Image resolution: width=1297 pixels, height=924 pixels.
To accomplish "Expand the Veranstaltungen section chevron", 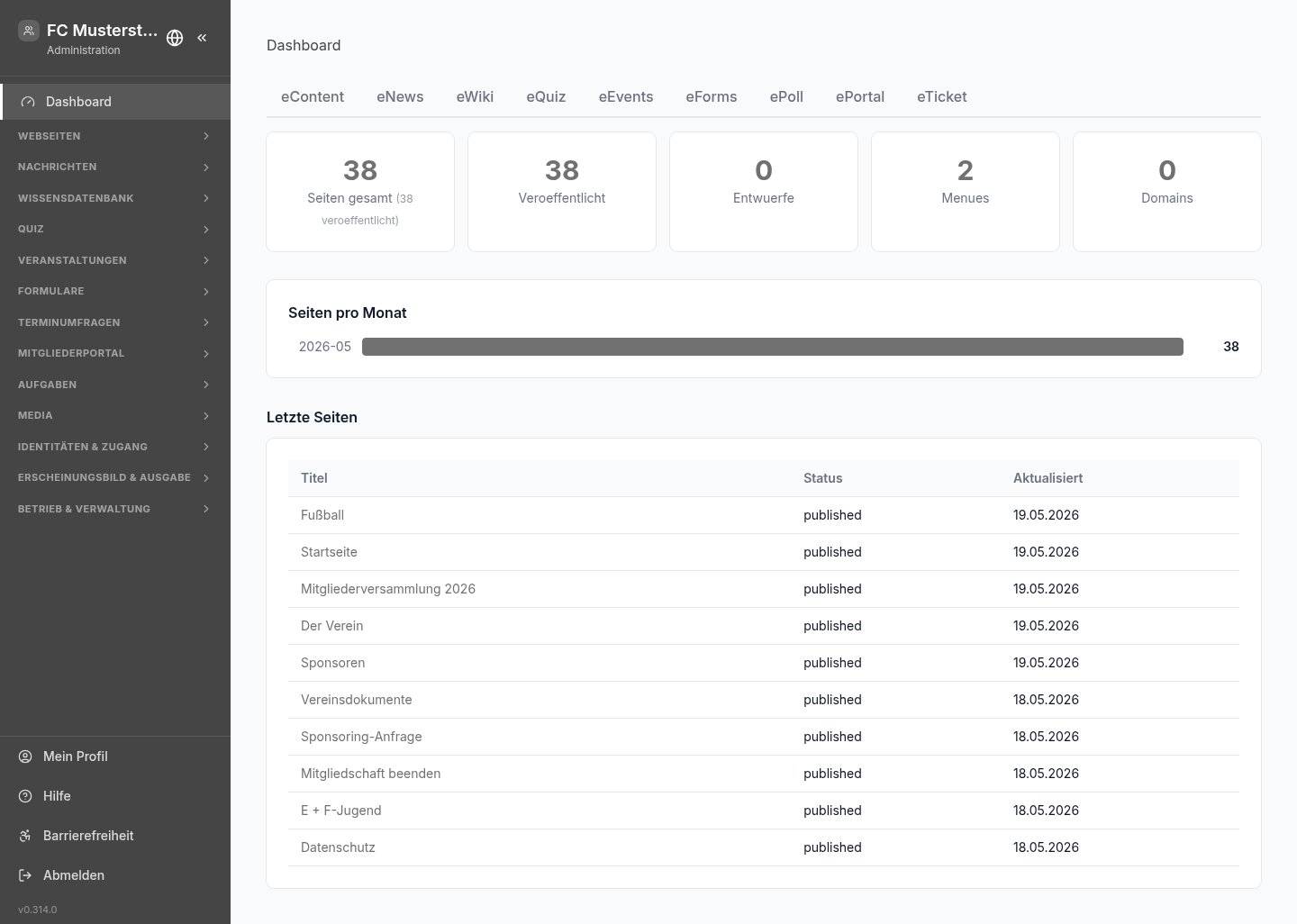I will pyautogui.click(x=206, y=260).
